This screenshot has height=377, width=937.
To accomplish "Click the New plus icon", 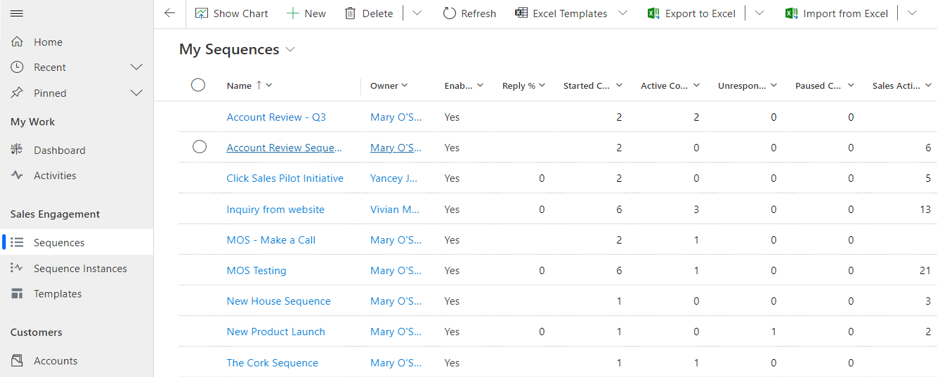I will 293,13.
